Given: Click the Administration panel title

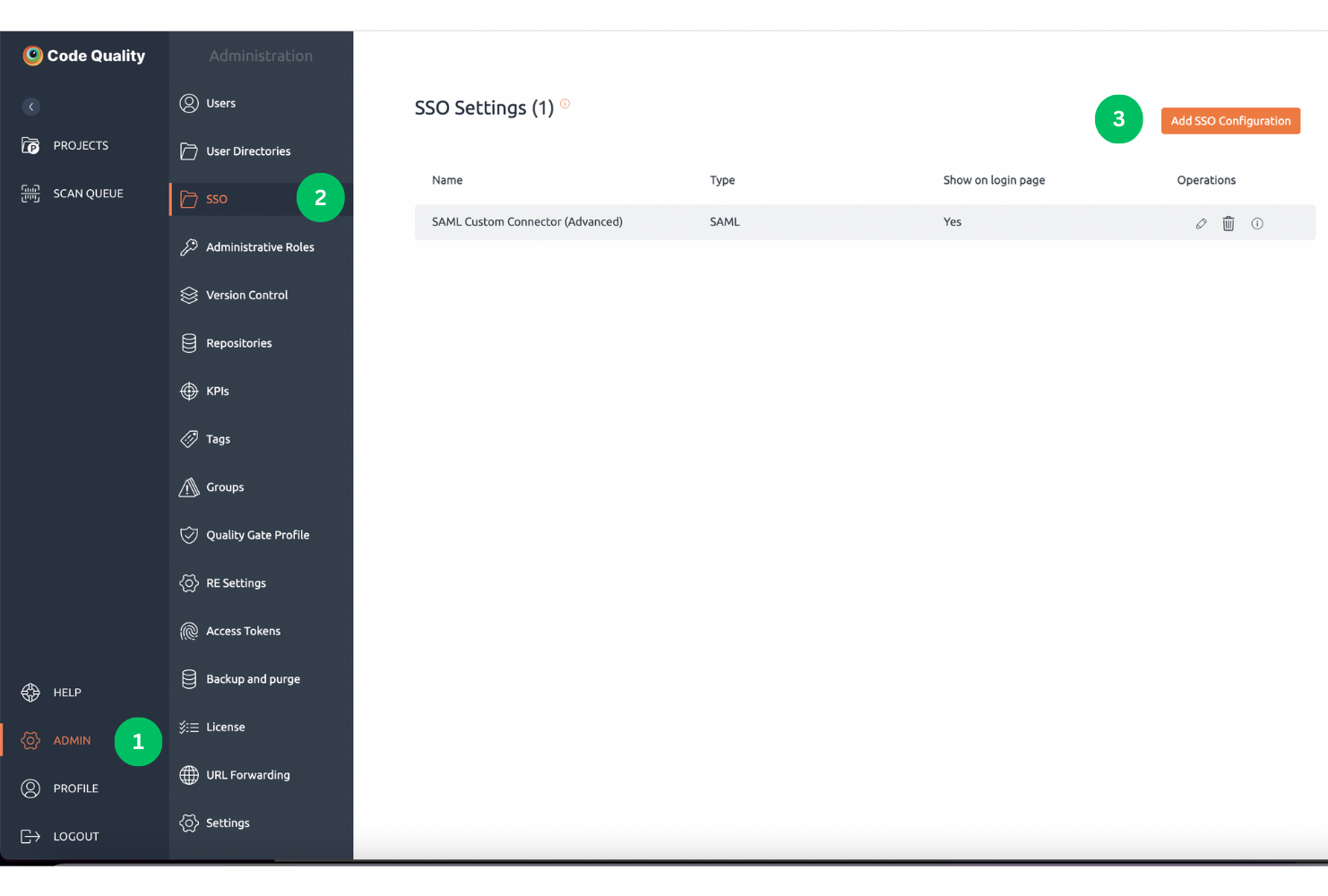Looking at the screenshot, I should point(261,56).
